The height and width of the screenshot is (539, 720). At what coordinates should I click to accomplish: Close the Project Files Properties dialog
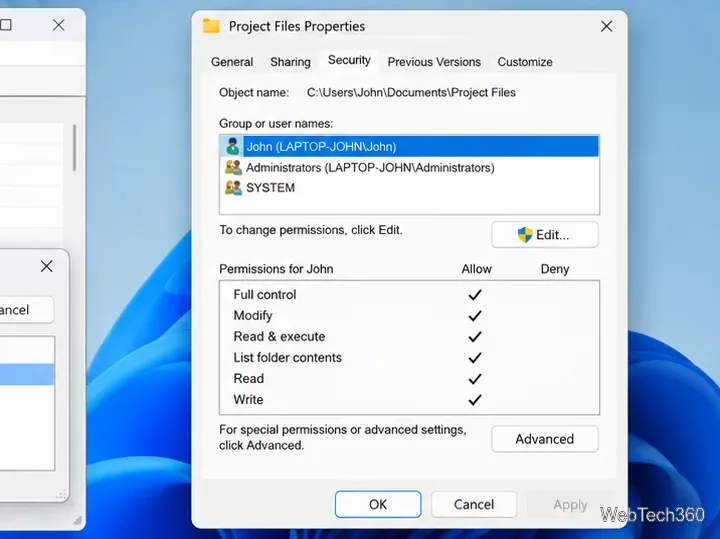coord(607,26)
